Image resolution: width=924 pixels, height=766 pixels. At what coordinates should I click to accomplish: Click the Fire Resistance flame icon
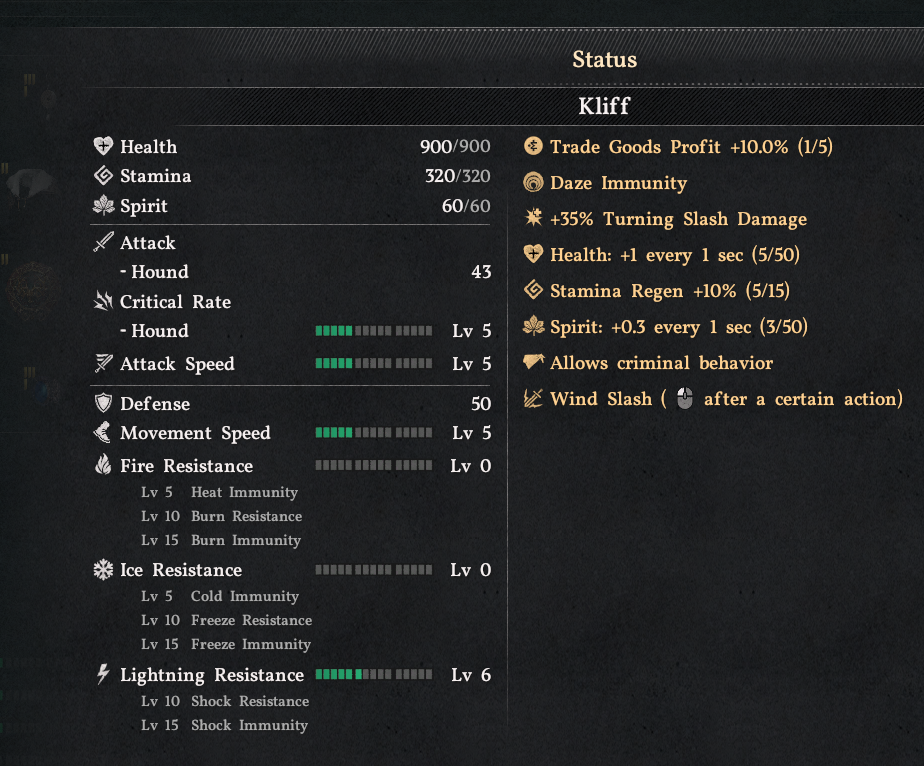104,466
